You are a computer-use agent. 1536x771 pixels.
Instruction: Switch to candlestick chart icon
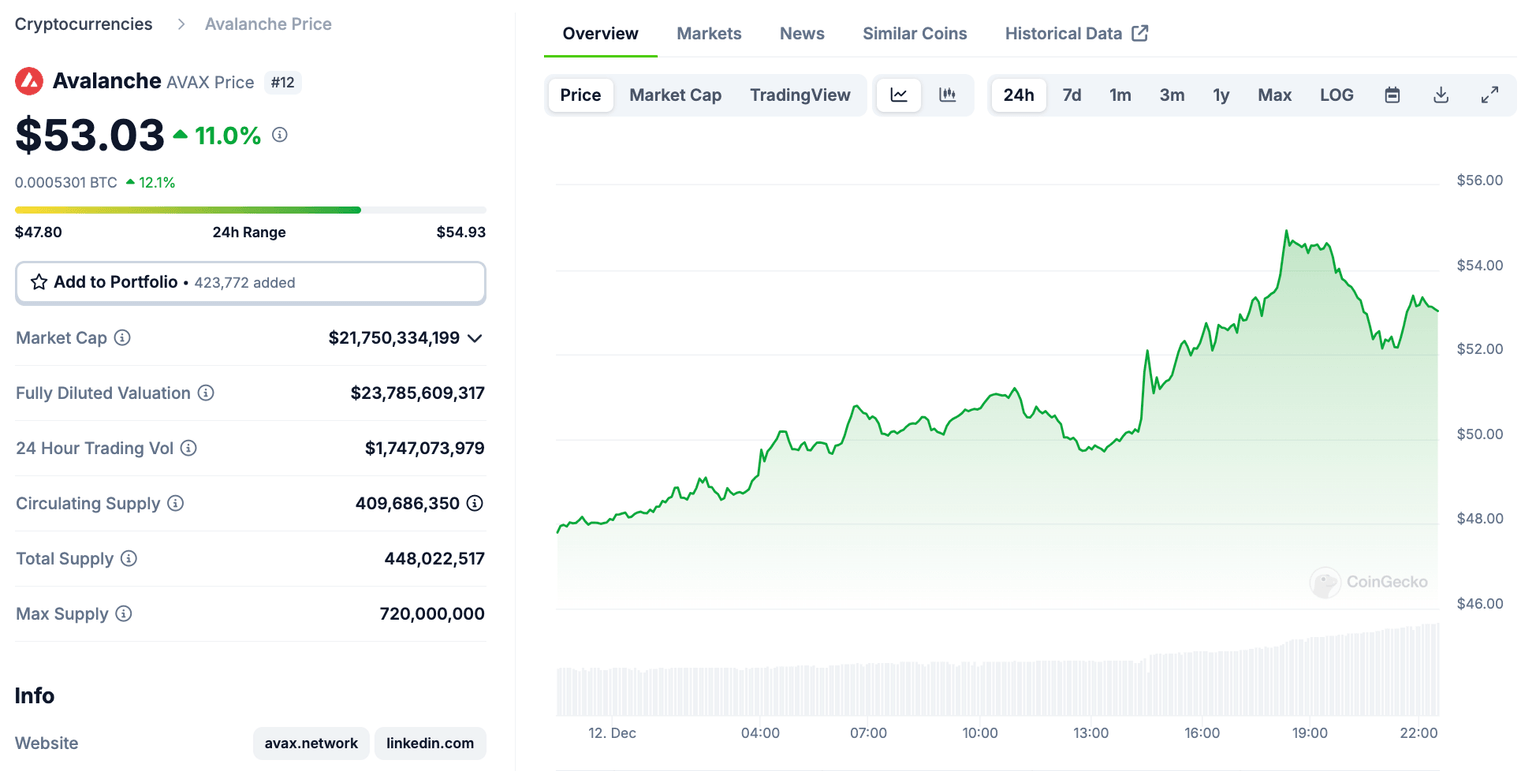(x=947, y=95)
